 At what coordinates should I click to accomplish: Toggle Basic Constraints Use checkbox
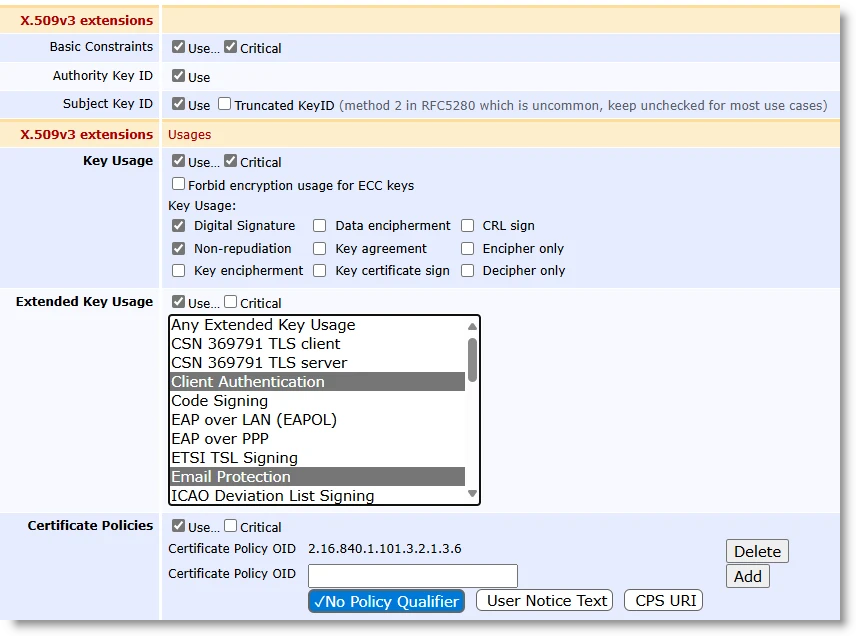click(178, 47)
